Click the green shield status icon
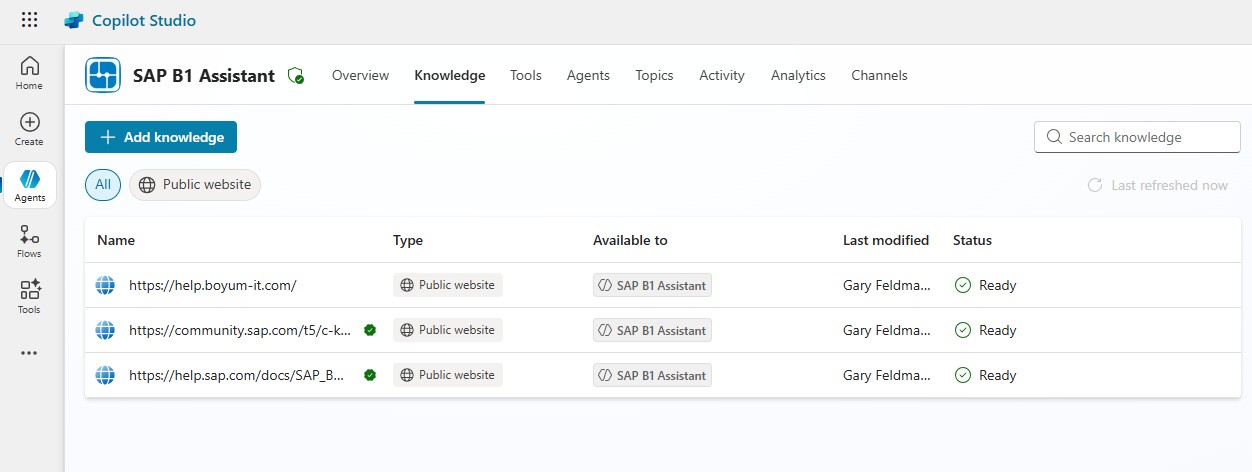 tap(296, 76)
